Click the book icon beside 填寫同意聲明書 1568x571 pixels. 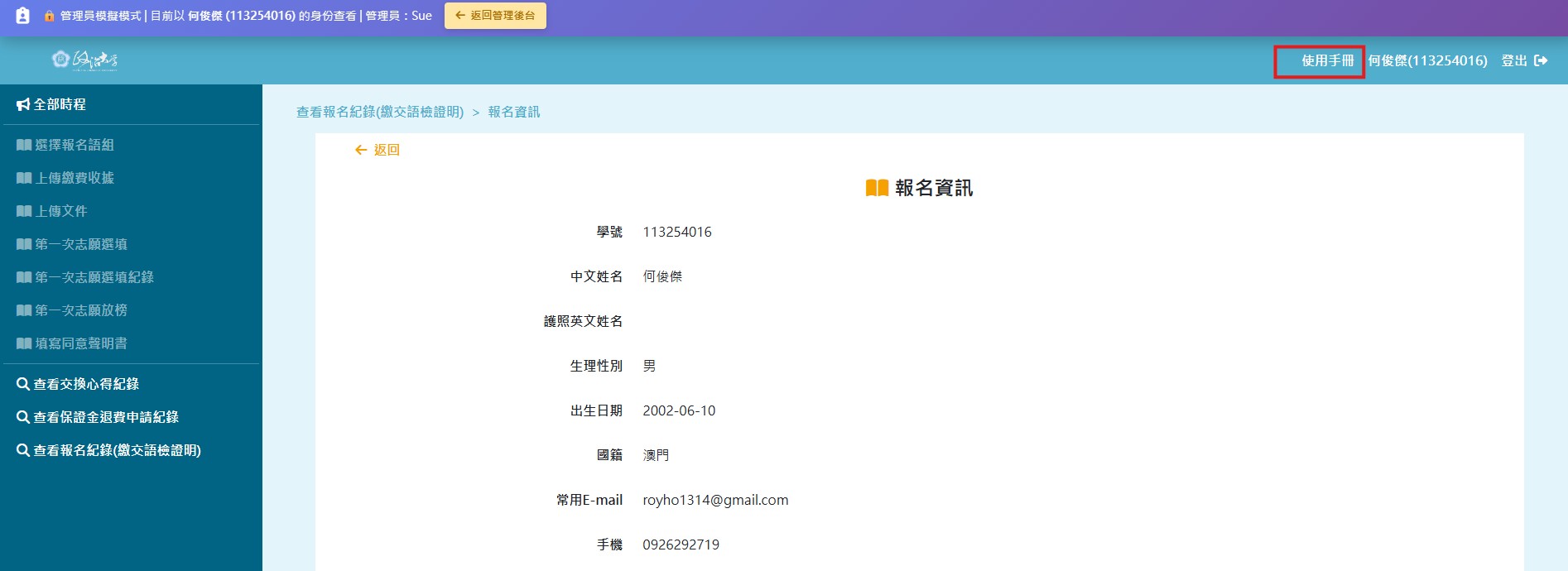pos(24,343)
